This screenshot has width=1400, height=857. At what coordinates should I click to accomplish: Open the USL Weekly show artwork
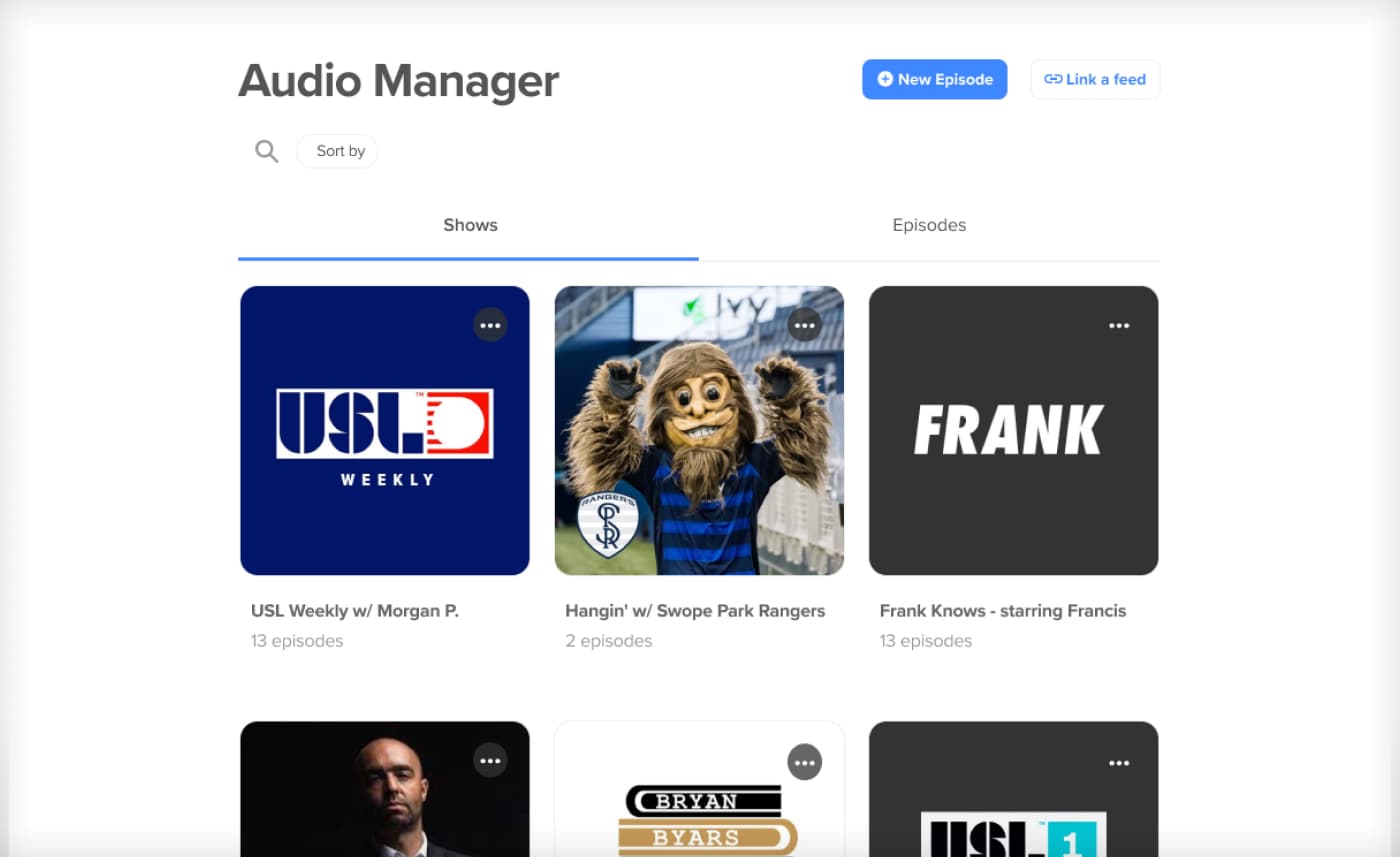click(x=385, y=430)
